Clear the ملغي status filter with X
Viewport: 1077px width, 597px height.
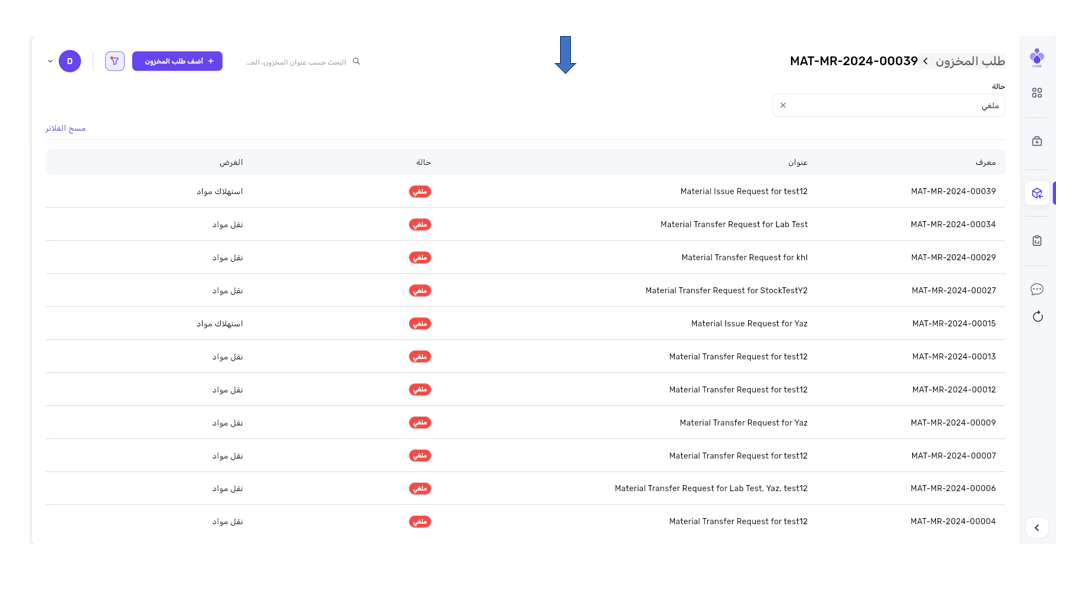(783, 105)
